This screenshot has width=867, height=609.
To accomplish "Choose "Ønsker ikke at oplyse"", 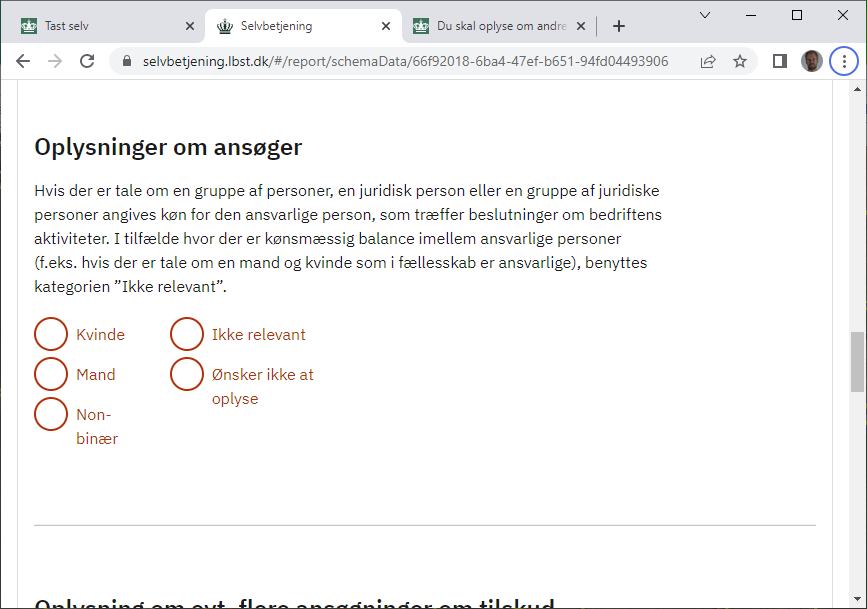I will (x=187, y=374).
